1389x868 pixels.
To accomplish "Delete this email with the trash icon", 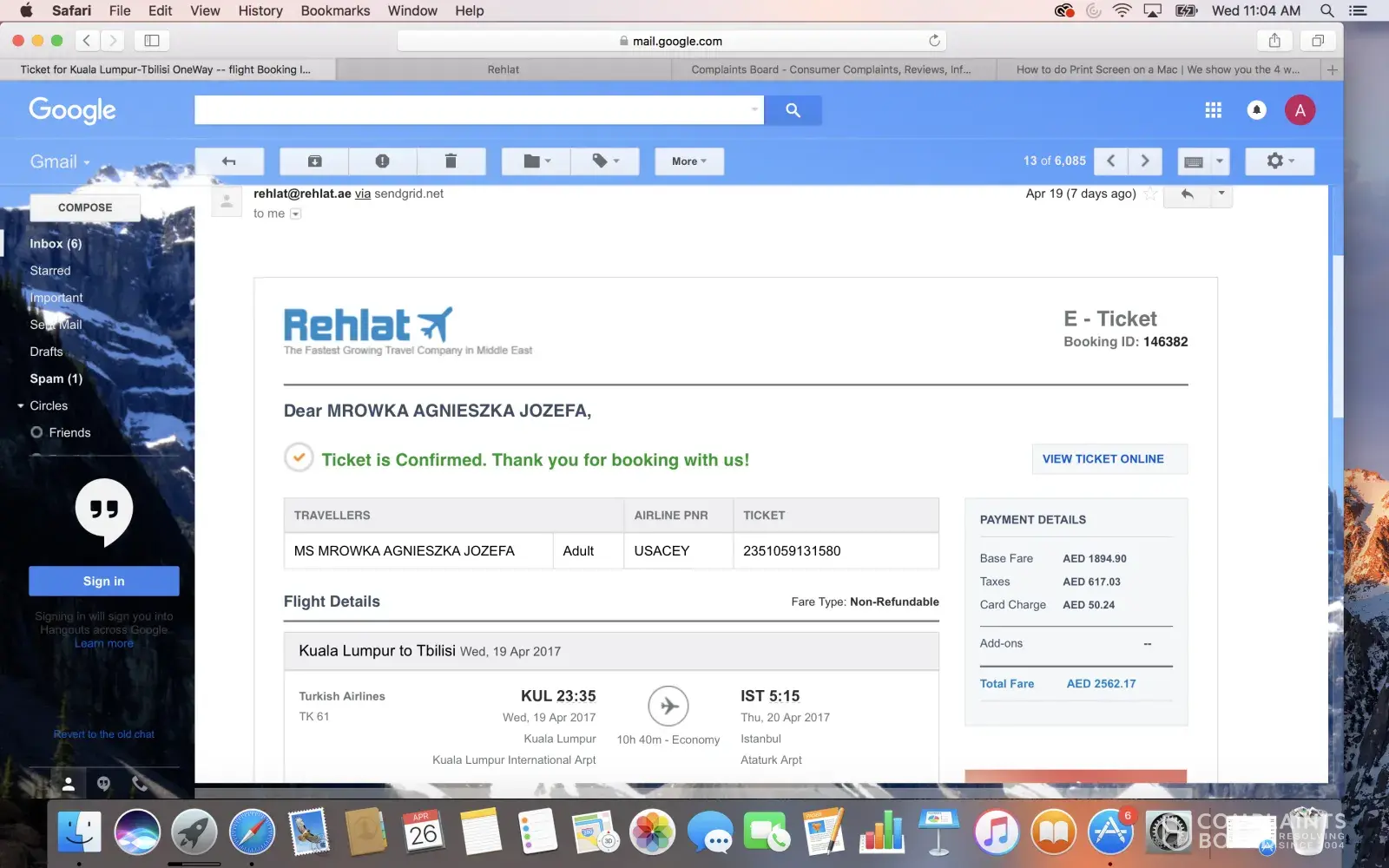I will pyautogui.click(x=451, y=161).
